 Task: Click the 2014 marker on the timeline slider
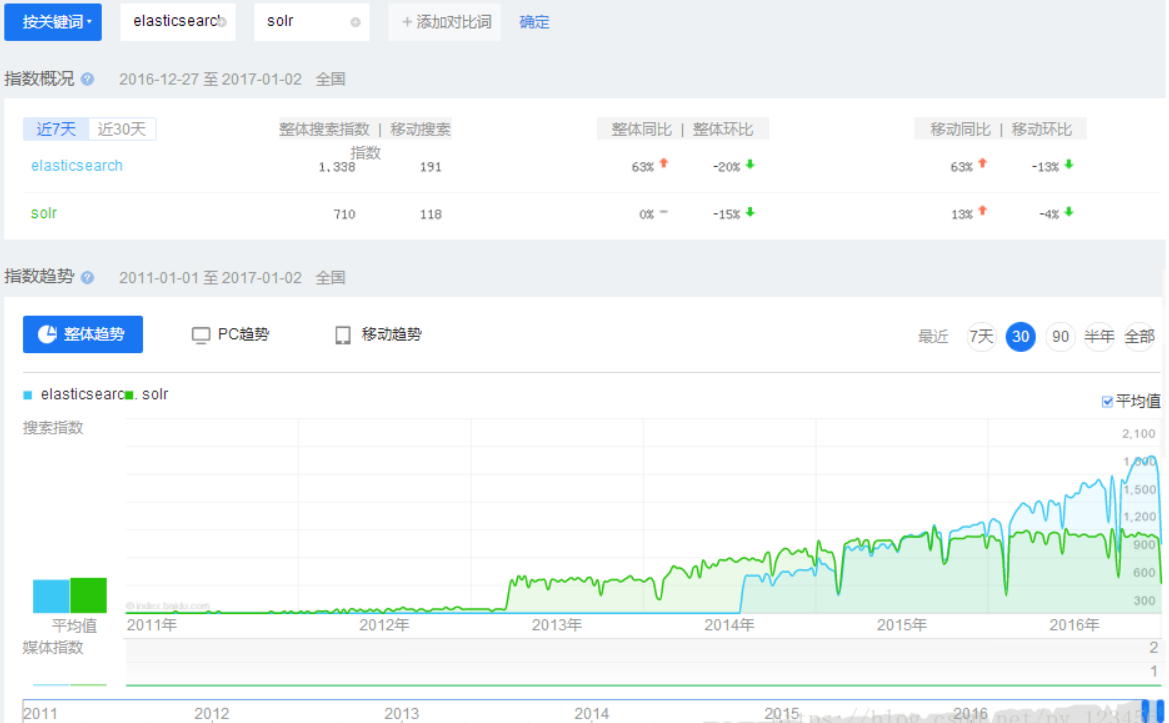tap(592, 713)
